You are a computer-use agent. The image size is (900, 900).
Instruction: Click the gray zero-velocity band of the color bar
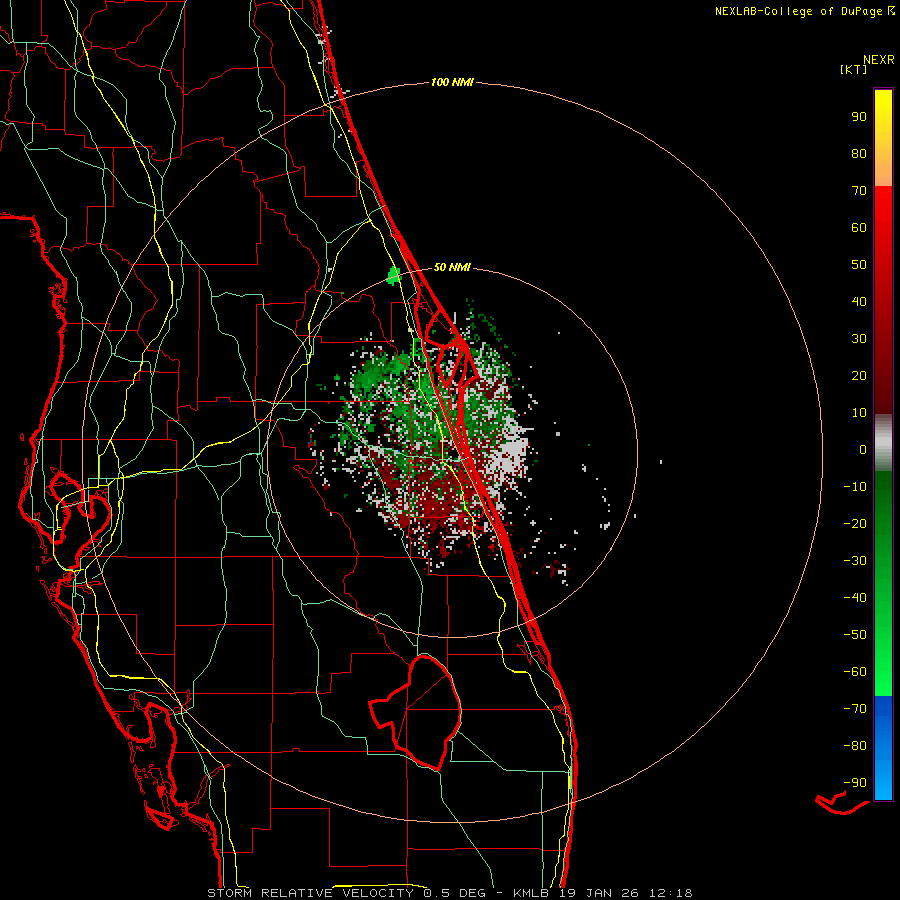click(883, 443)
